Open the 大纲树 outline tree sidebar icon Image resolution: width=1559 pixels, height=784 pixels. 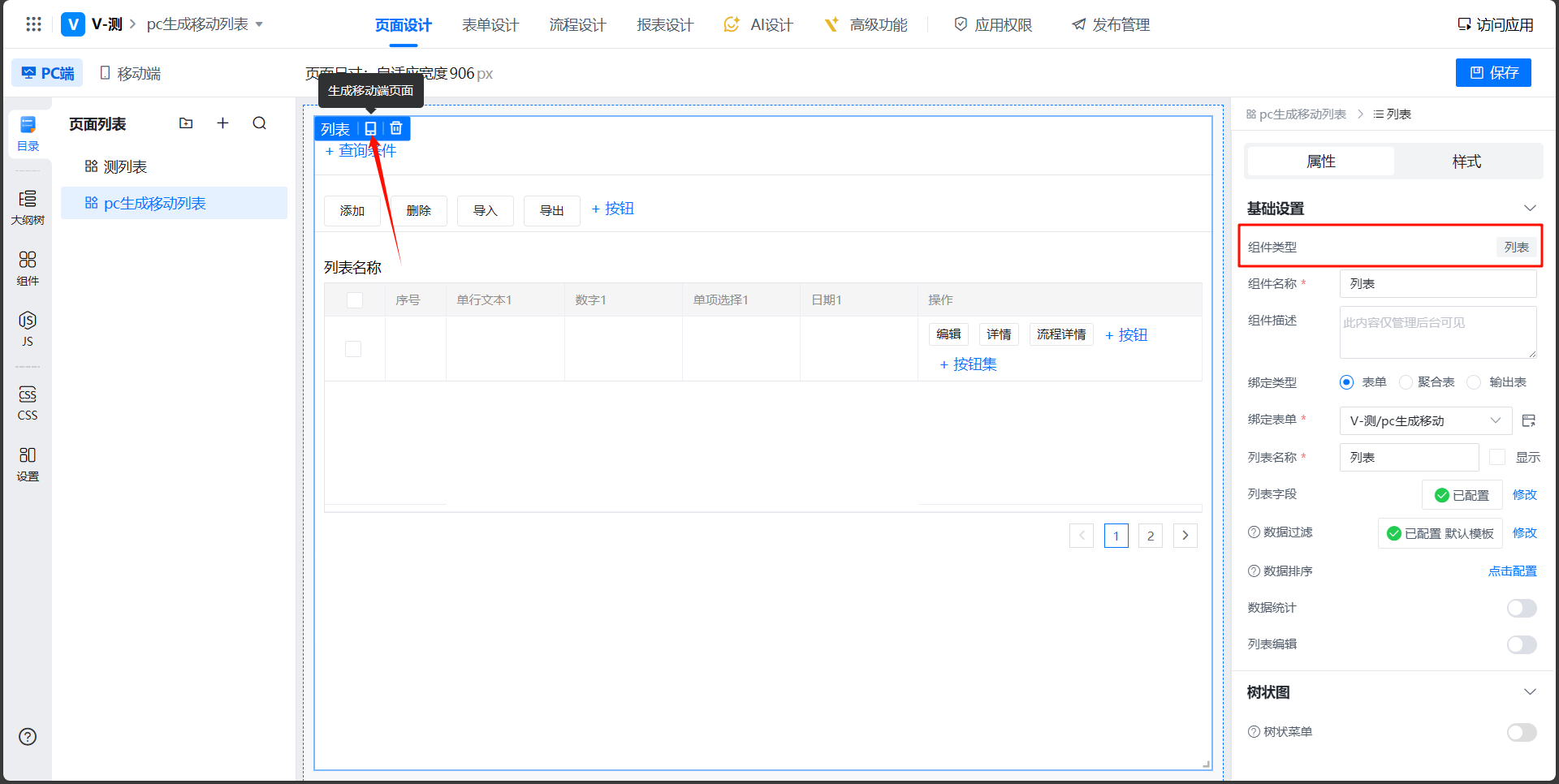coord(28,207)
